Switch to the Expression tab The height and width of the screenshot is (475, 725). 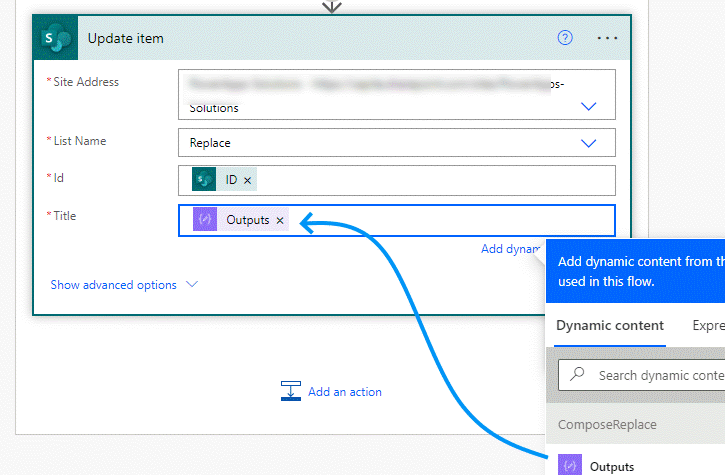(708, 326)
